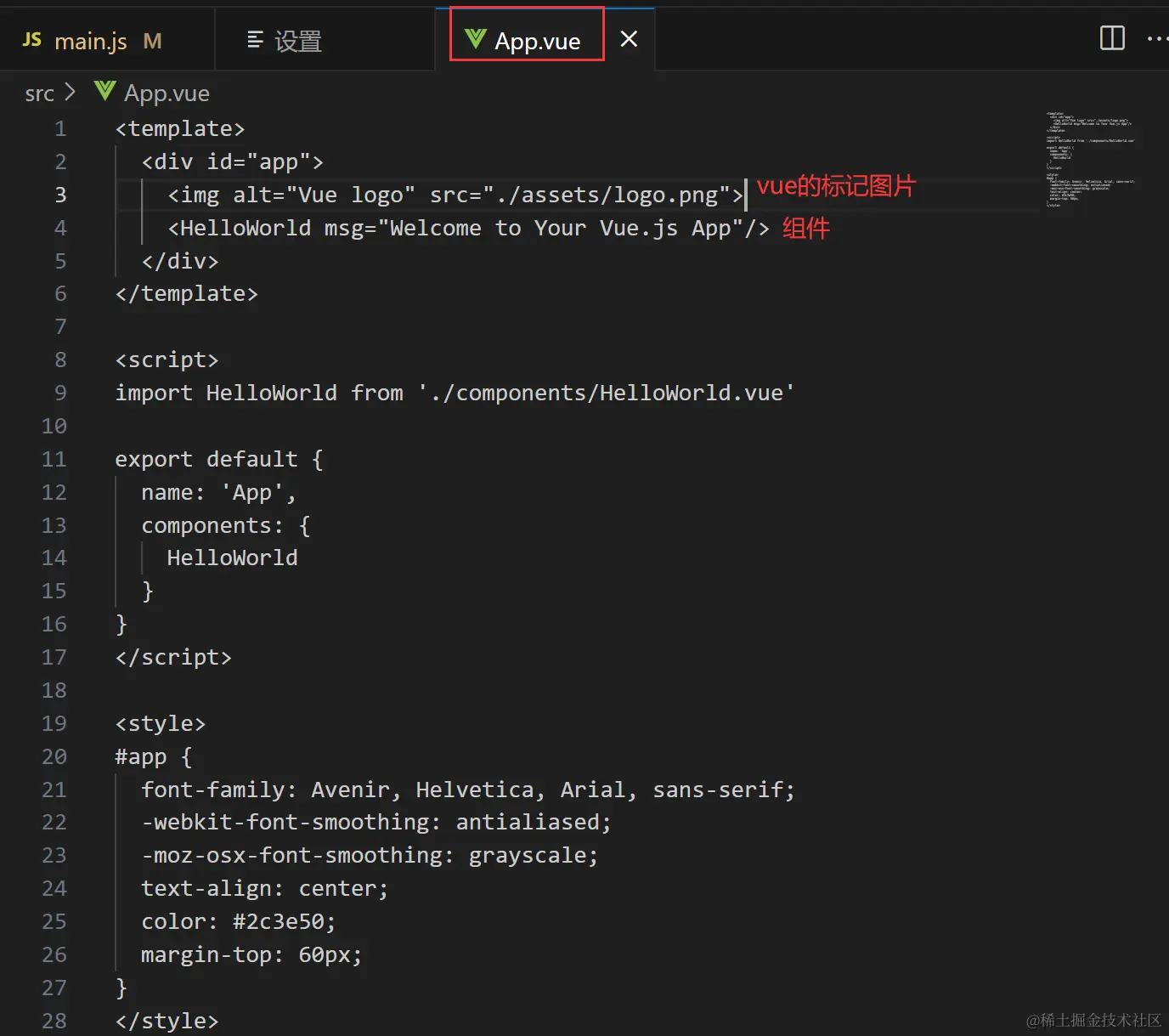1169x1036 pixels.
Task: Click the -moz-osx-font-smoothing declaration
Action: click(370, 856)
